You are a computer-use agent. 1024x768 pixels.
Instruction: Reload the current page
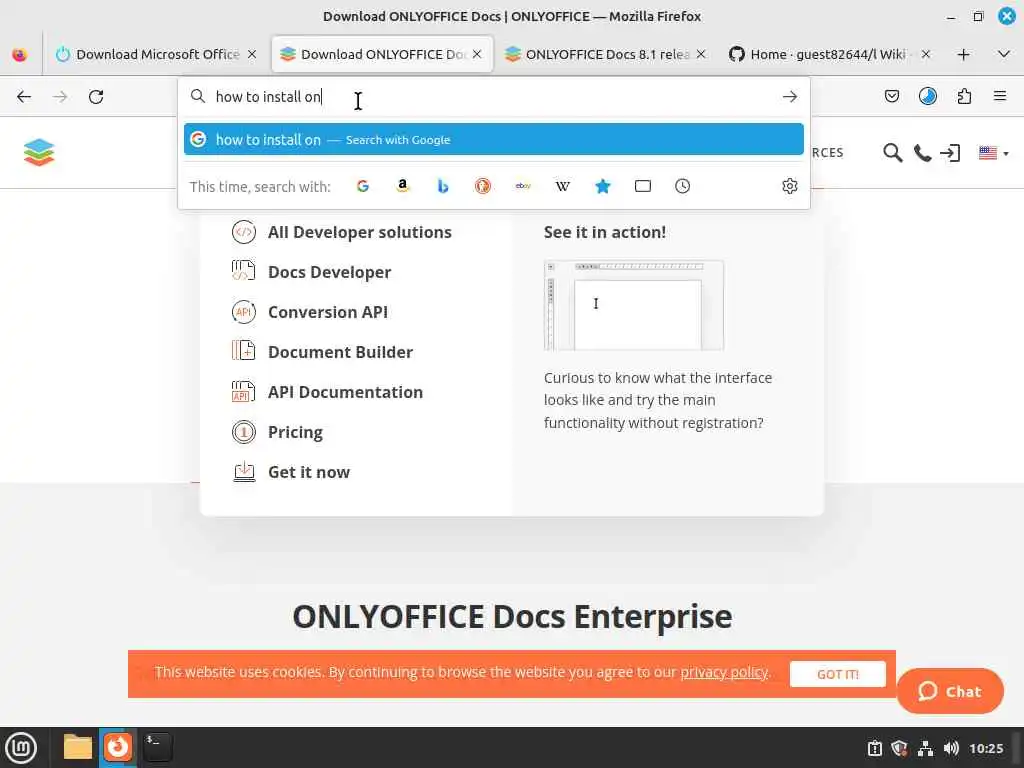[96, 97]
